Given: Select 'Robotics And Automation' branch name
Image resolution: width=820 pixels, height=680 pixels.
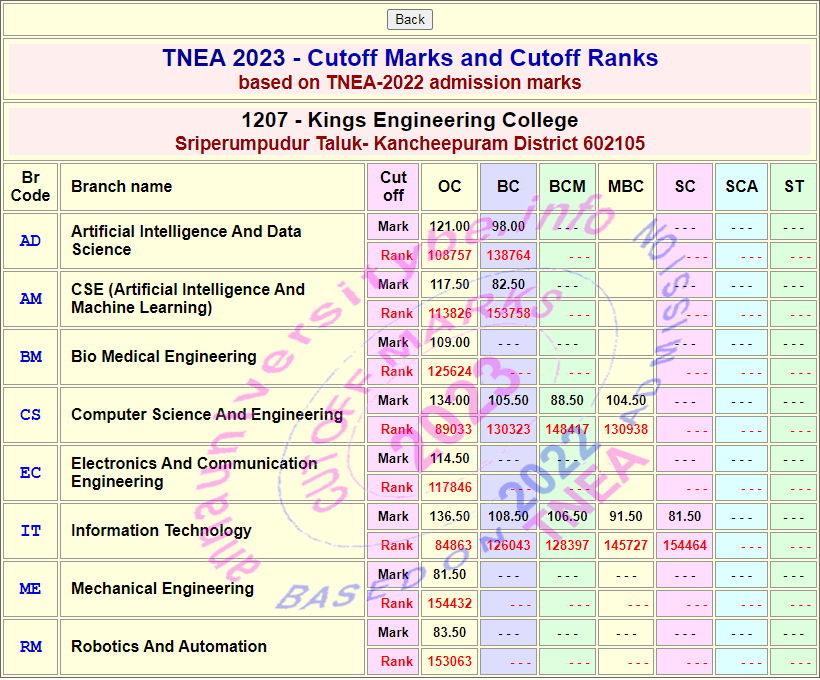Looking at the screenshot, I should tap(169, 647).
